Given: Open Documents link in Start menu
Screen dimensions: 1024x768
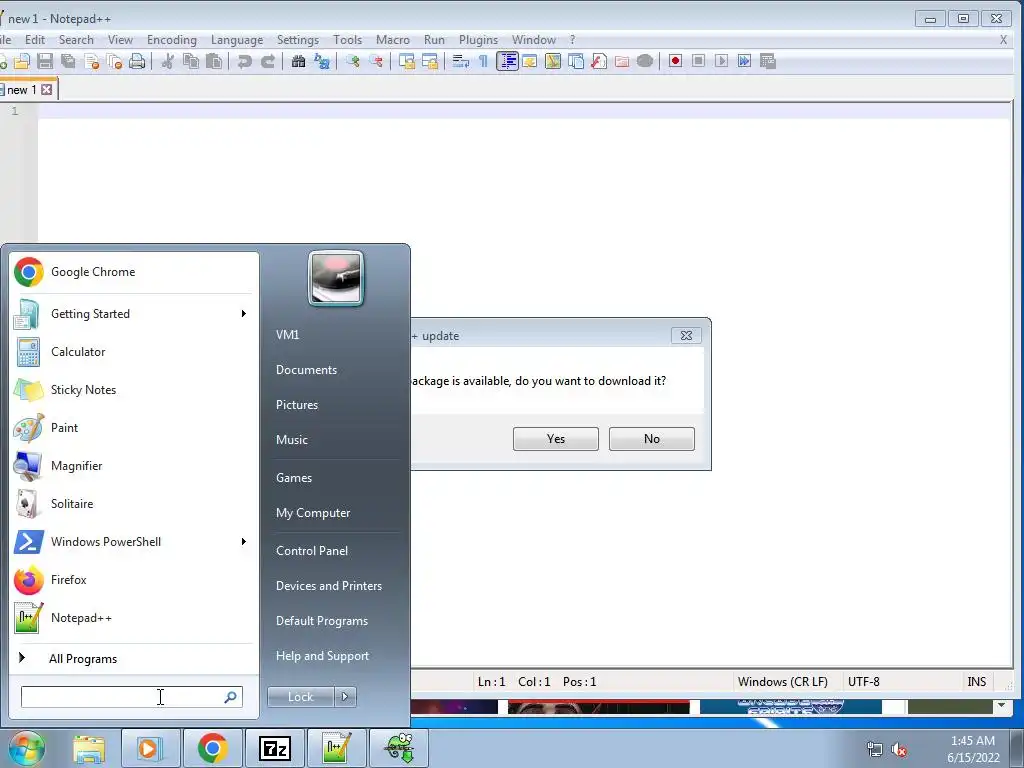Looking at the screenshot, I should tap(306, 370).
